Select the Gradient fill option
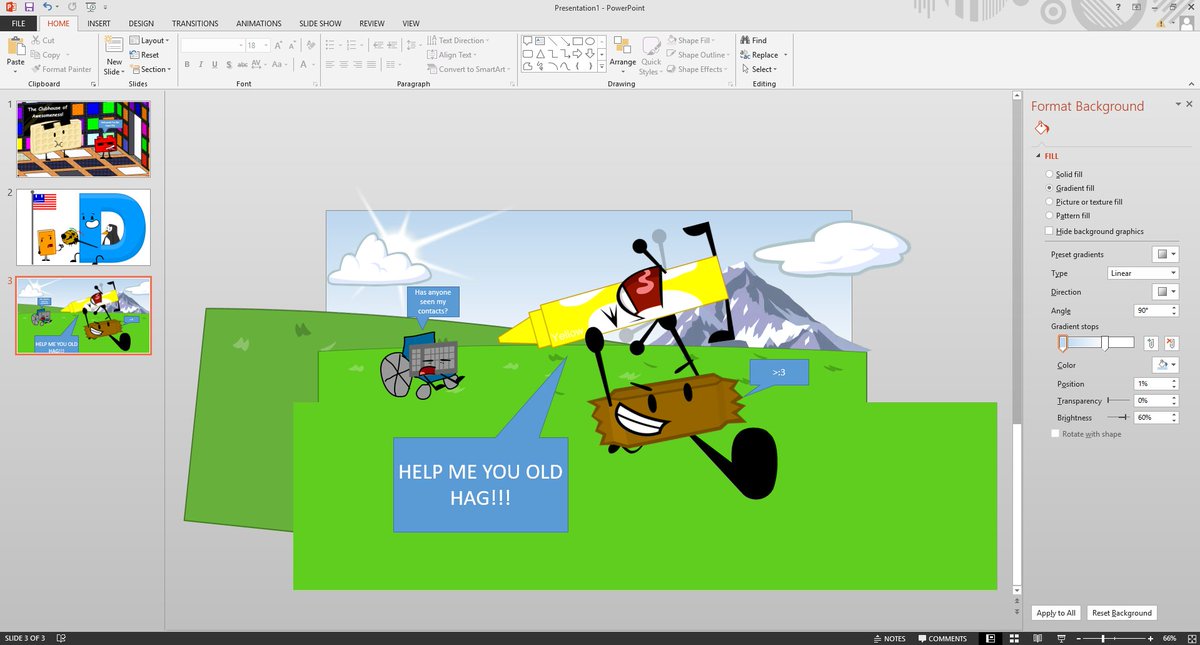 point(1069,188)
